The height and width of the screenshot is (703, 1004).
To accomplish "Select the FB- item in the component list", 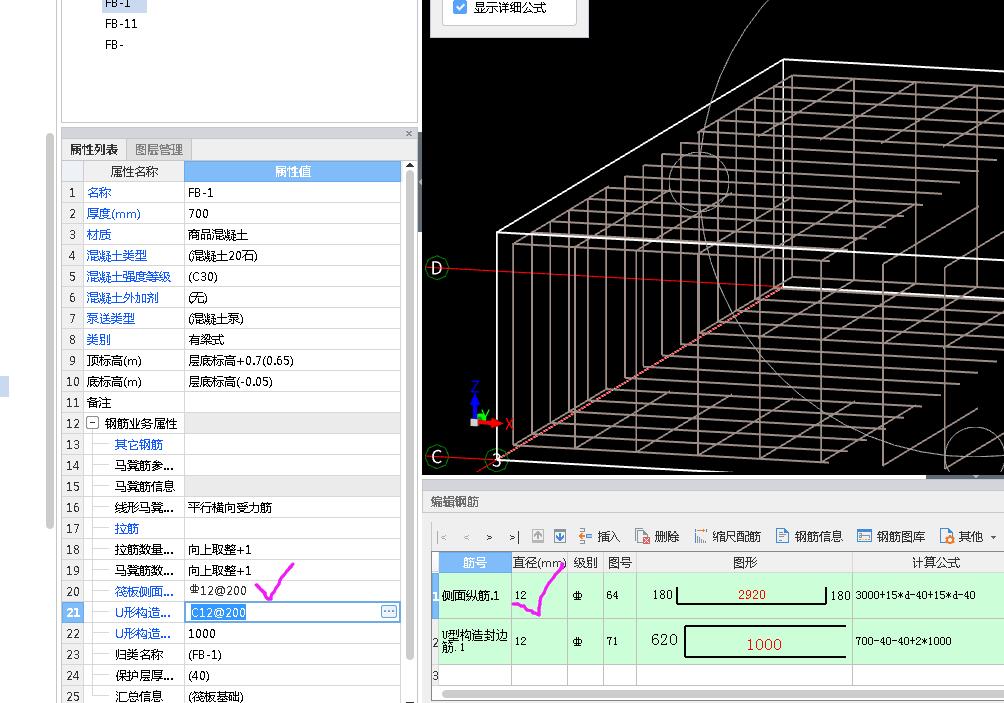I will coord(114,45).
